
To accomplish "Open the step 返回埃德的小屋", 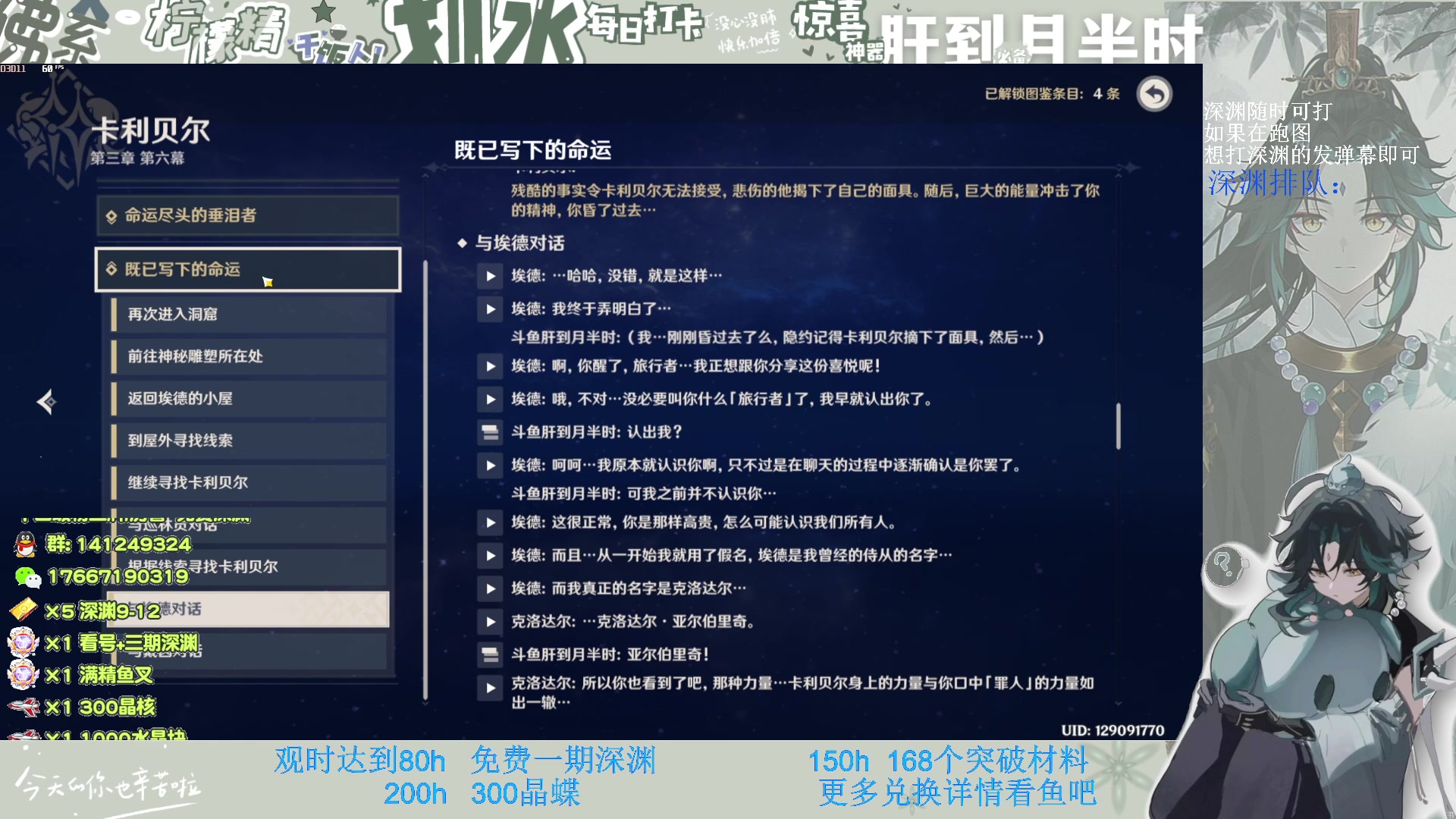I will (x=249, y=398).
